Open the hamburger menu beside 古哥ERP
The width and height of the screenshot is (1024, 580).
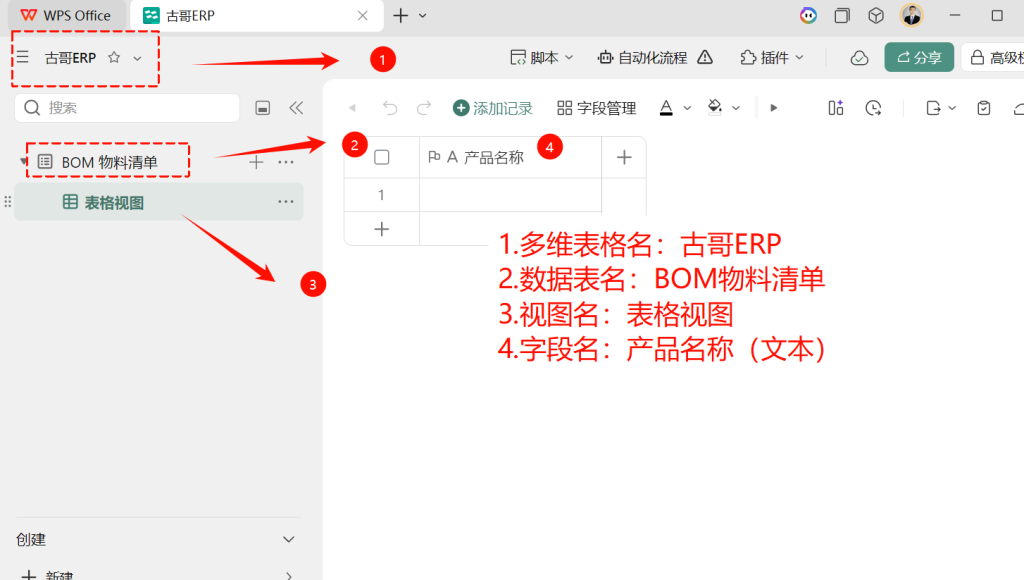(23, 57)
